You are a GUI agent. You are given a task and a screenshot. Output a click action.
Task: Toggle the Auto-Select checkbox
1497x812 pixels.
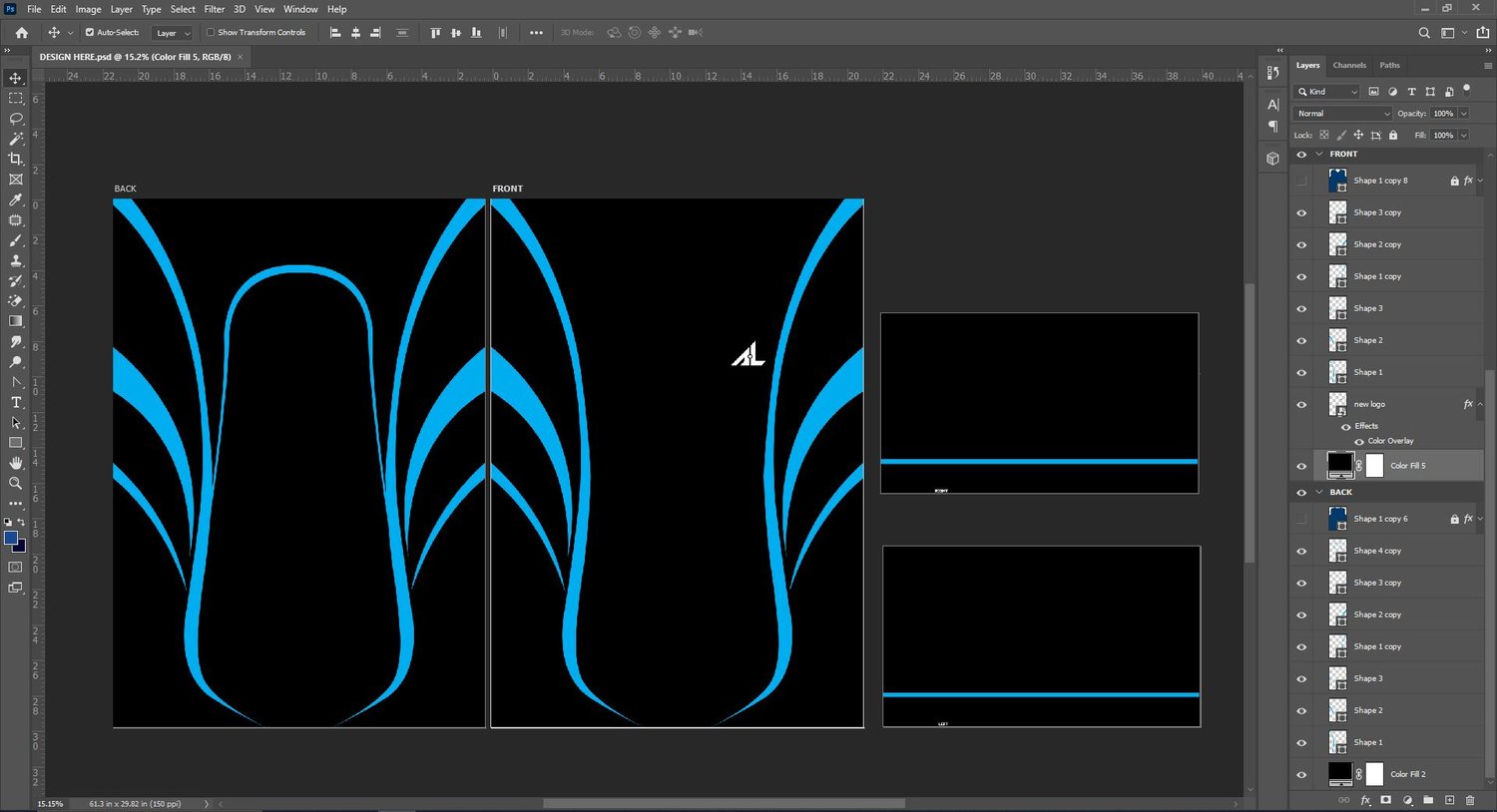(x=90, y=32)
